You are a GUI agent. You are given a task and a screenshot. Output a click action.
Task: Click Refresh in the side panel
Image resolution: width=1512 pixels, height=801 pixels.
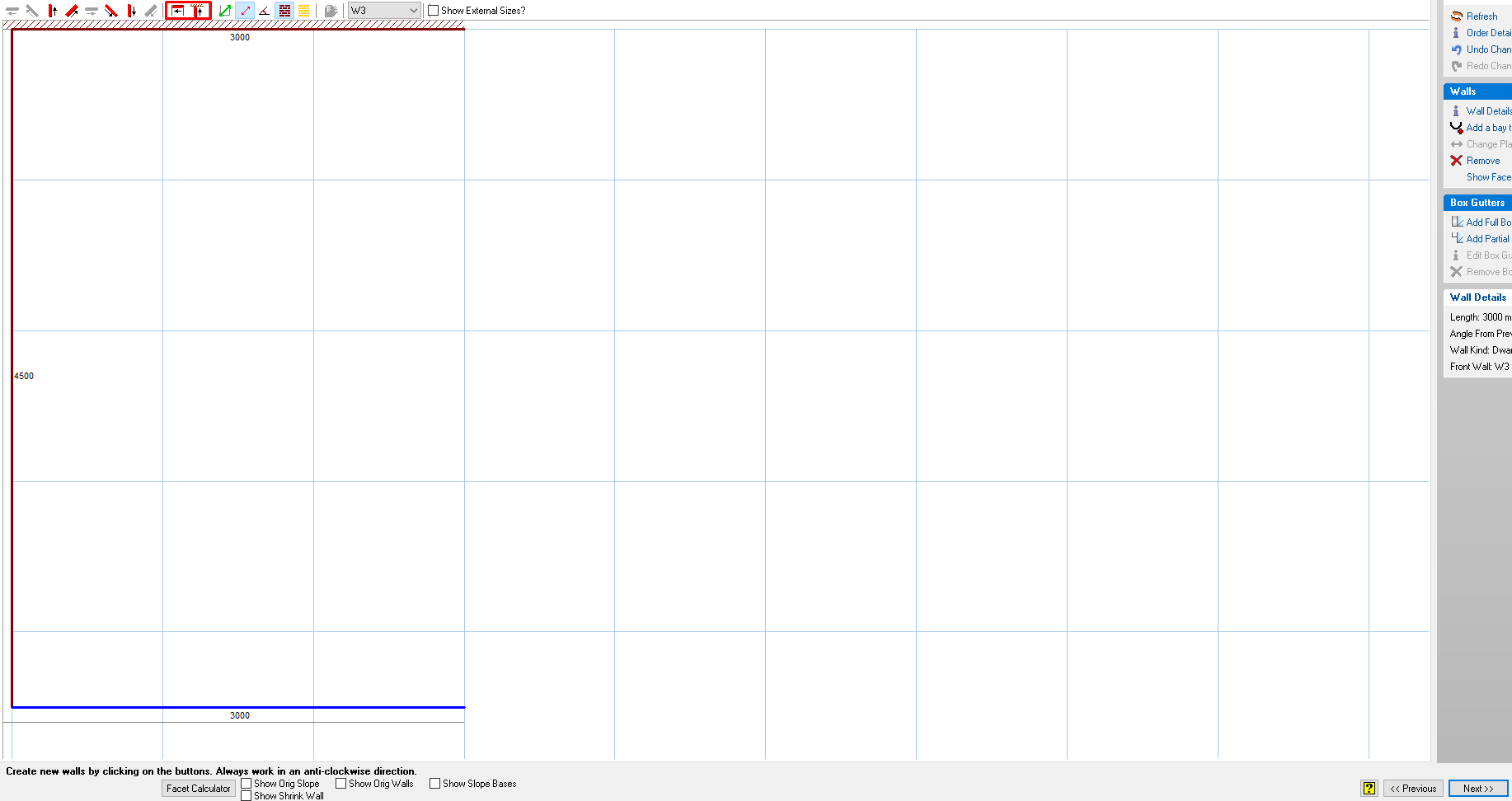coord(1481,16)
